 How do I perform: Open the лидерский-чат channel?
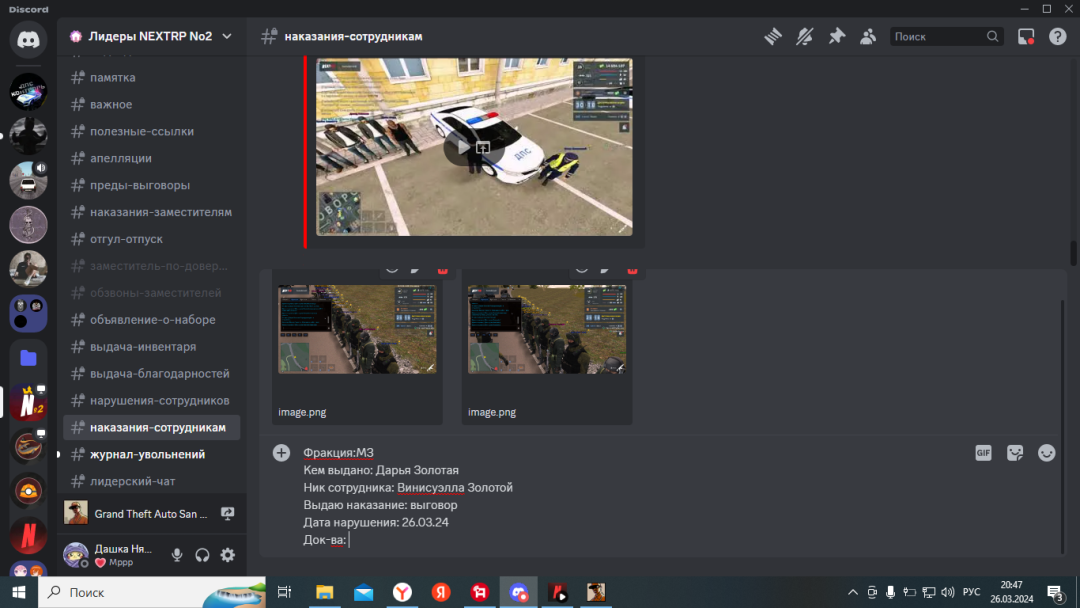tap(152, 481)
